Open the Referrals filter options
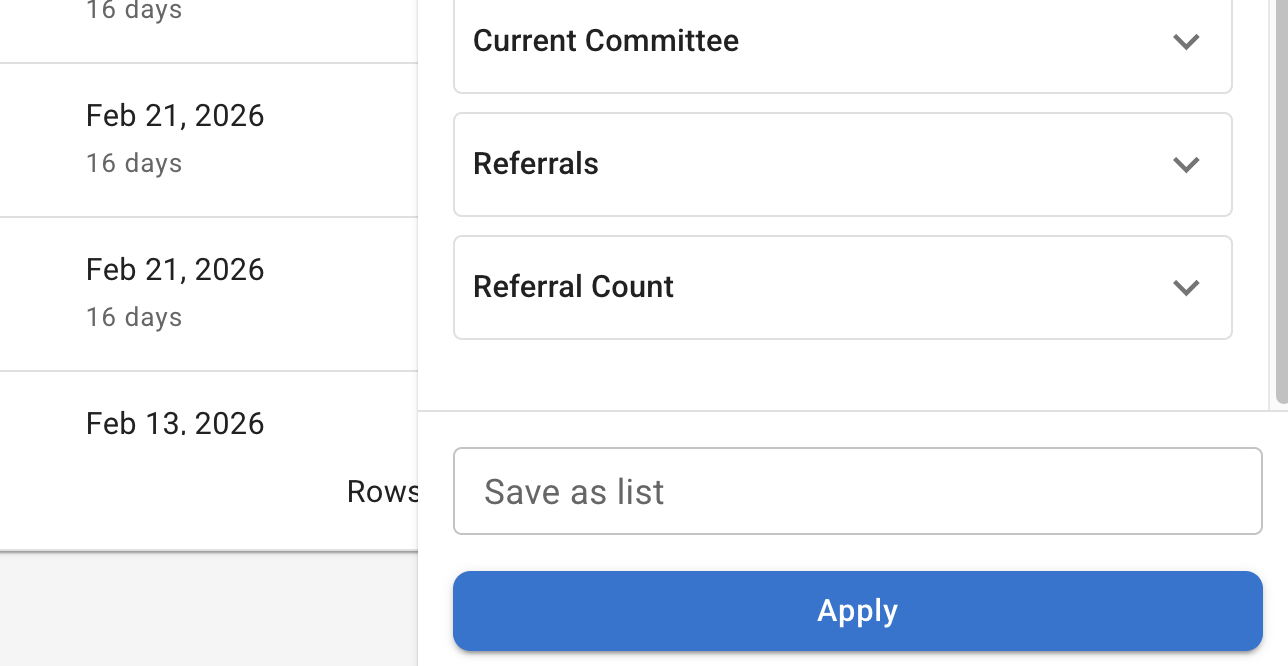The height and width of the screenshot is (666, 1288). [x=842, y=164]
